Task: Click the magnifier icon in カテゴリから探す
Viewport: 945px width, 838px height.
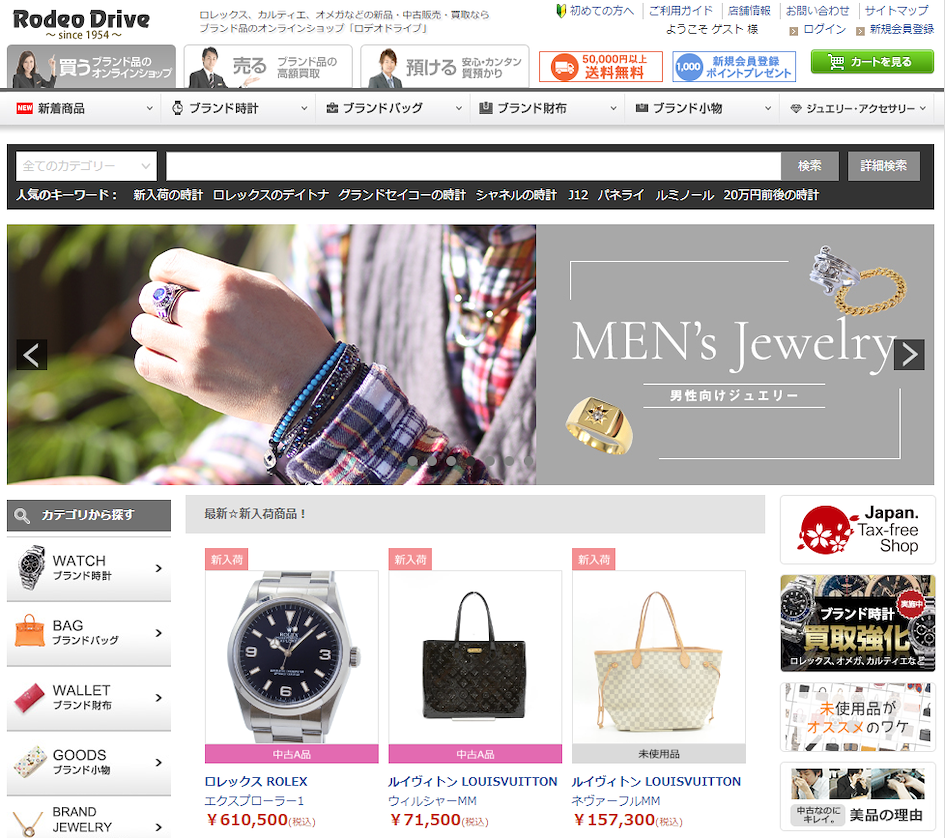Action: pyautogui.click(x=22, y=515)
